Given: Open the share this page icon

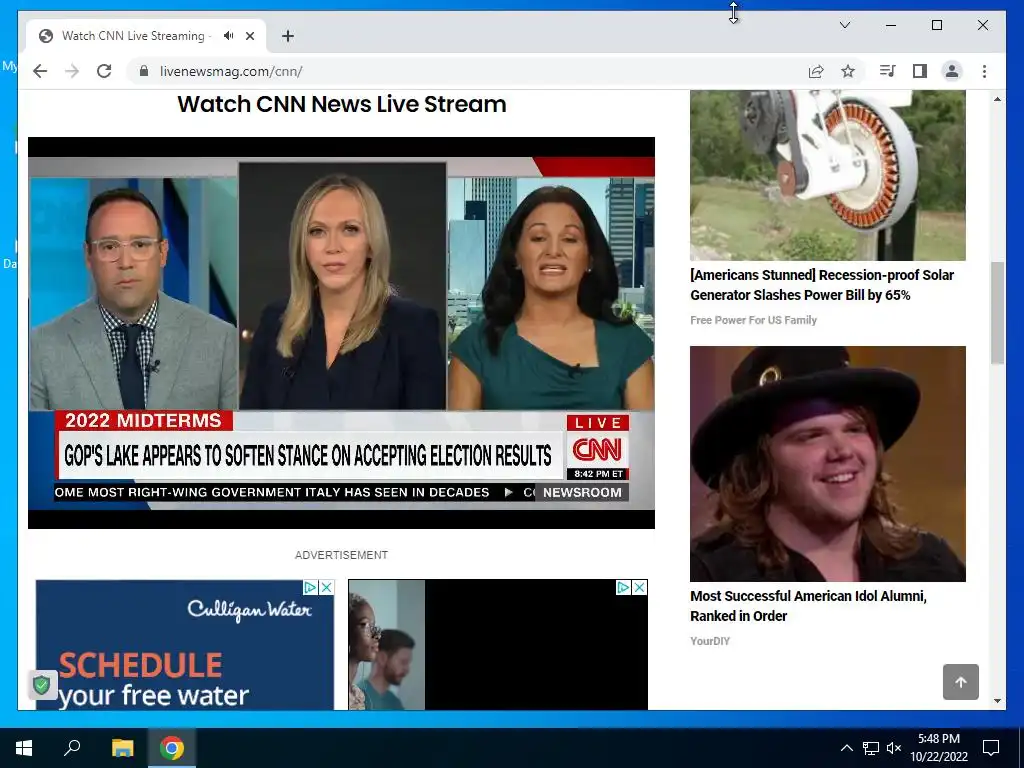Looking at the screenshot, I should (816, 71).
